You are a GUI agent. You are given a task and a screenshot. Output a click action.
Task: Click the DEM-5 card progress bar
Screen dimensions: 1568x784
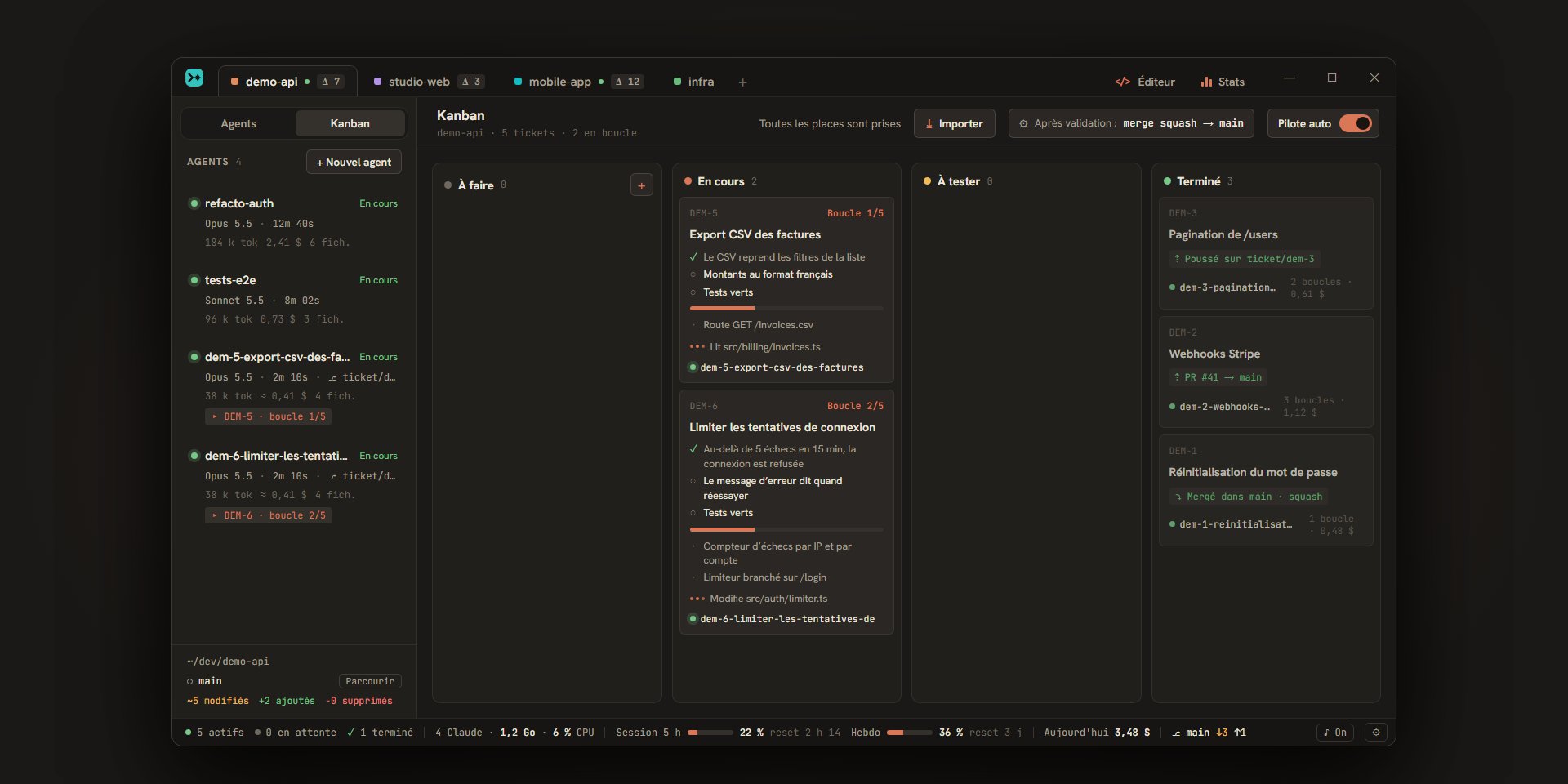786,308
